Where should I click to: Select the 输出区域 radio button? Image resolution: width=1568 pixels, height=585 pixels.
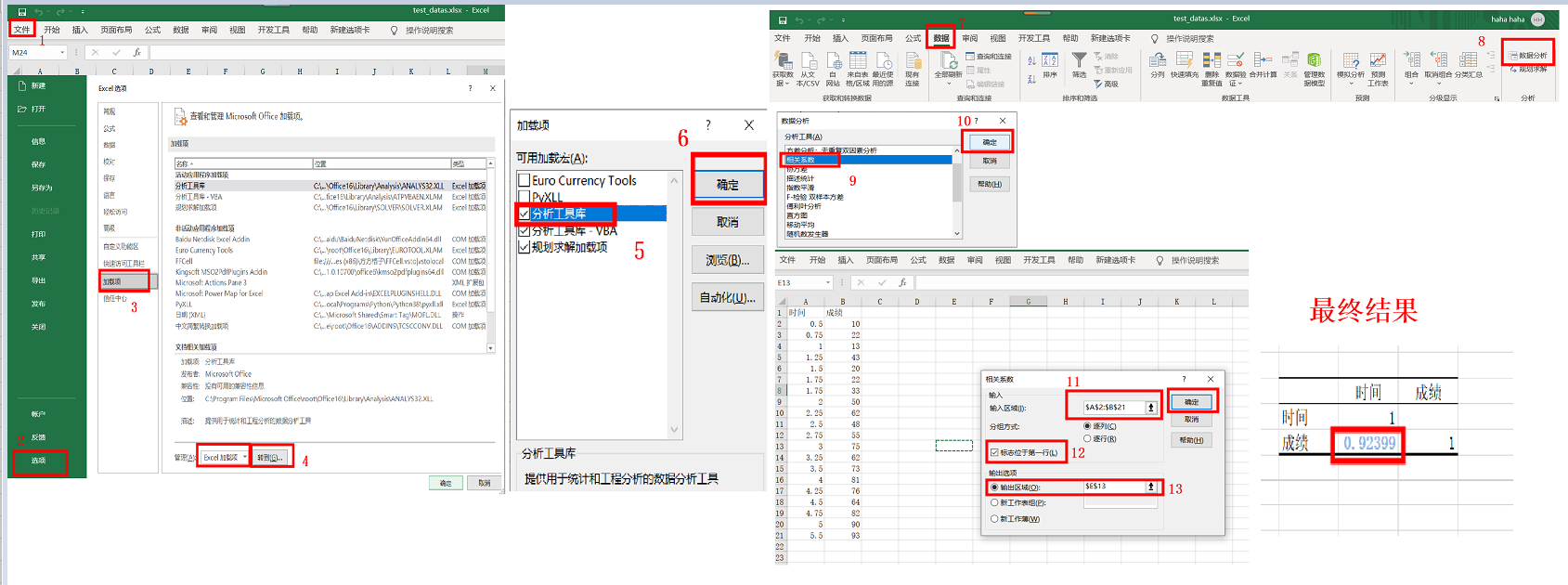[994, 487]
